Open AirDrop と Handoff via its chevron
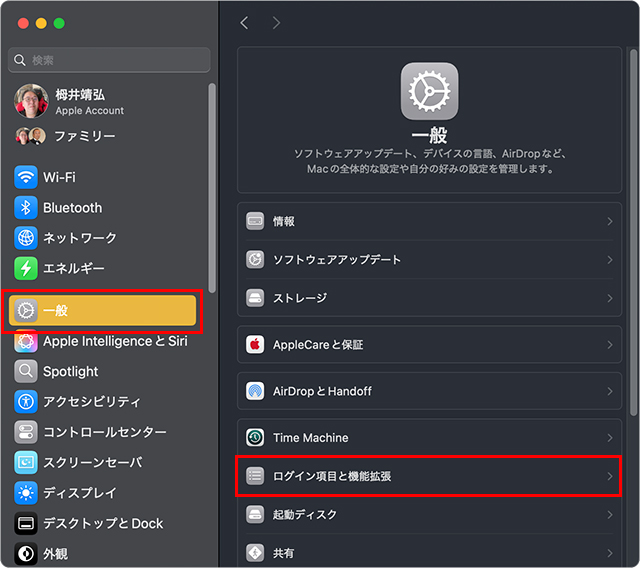The width and height of the screenshot is (640, 568). 610,391
